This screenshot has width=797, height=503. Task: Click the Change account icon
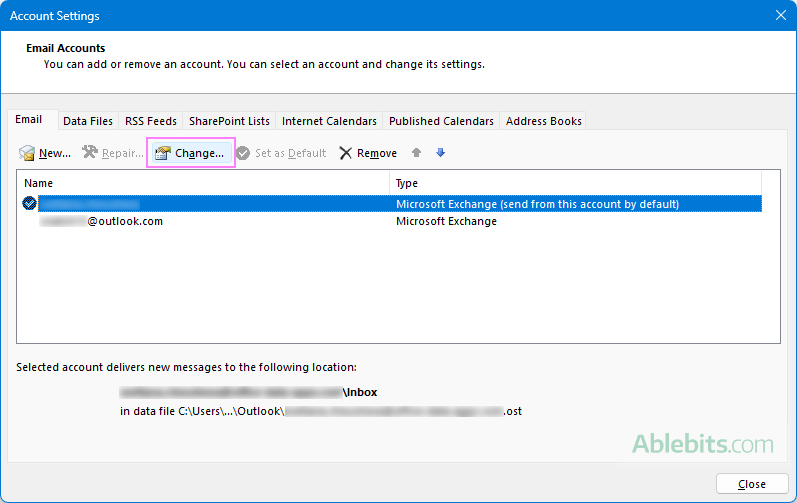(x=163, y=153)
